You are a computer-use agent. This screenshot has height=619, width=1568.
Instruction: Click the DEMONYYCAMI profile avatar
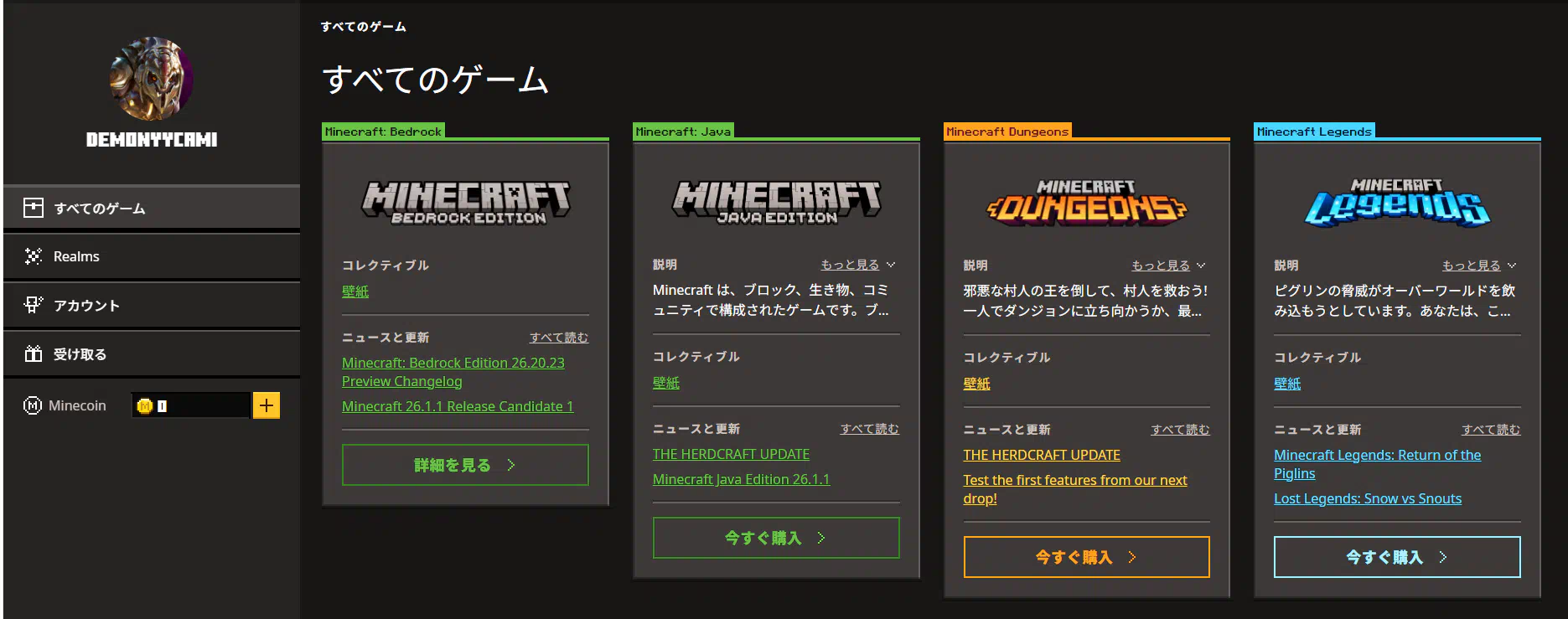152,79
